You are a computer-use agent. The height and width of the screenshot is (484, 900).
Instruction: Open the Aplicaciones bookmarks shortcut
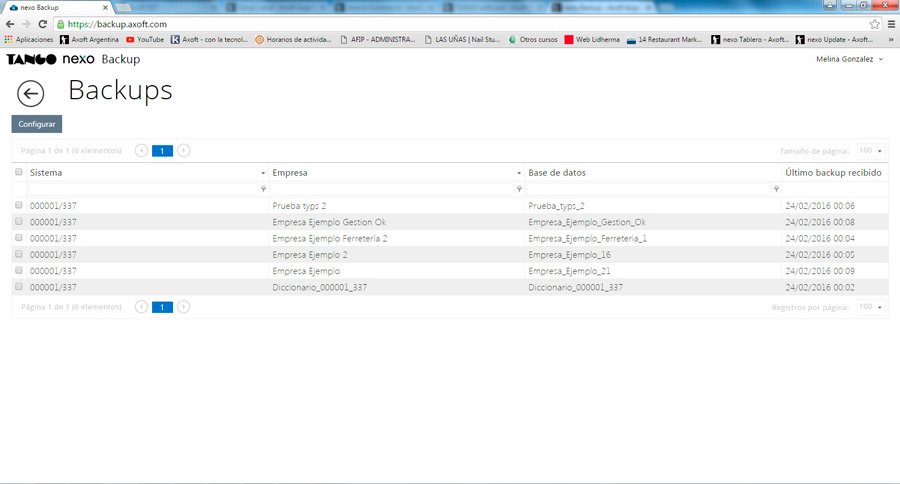tap(29, 40)
